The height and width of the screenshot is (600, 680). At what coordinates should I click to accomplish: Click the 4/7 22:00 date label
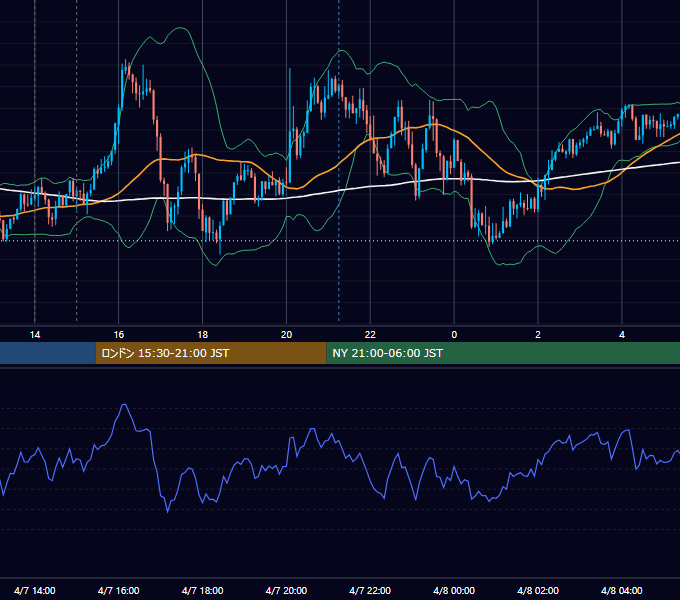[370, 590]
